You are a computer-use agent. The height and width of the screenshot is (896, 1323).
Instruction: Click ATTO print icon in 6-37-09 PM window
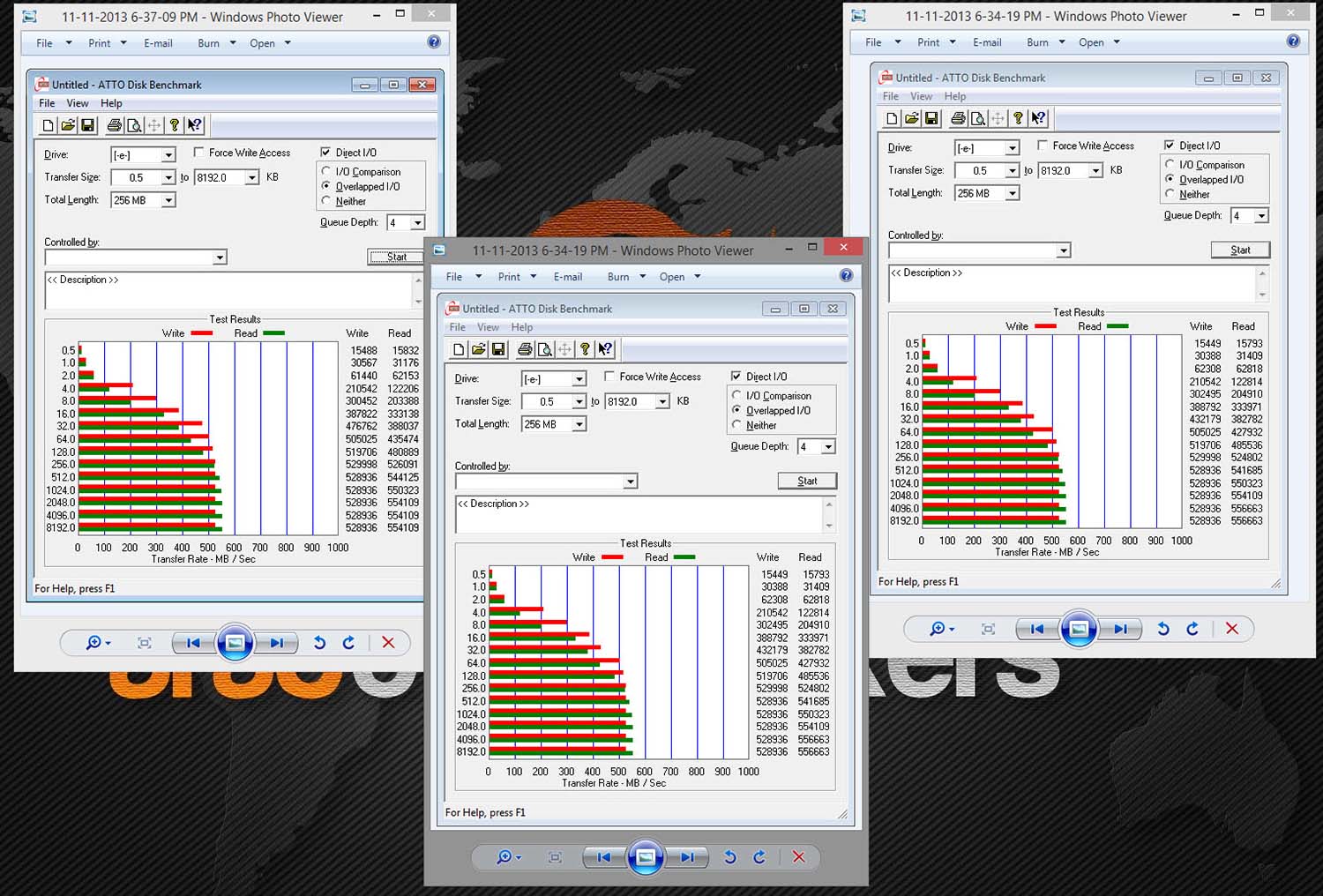pos(114,125)
